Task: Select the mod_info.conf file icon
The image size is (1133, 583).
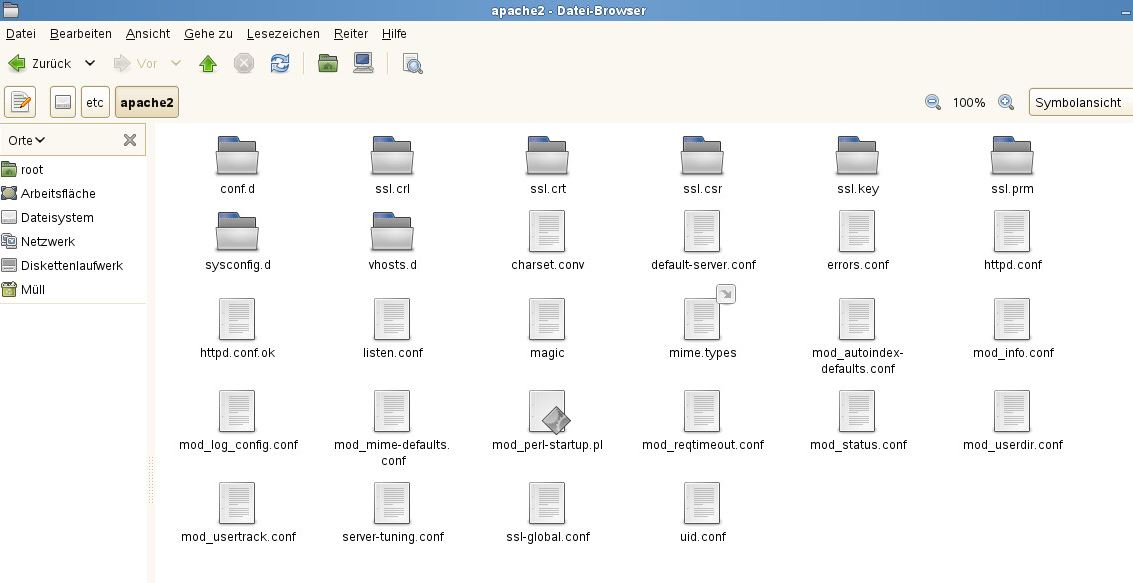Action: (1012, 319)
